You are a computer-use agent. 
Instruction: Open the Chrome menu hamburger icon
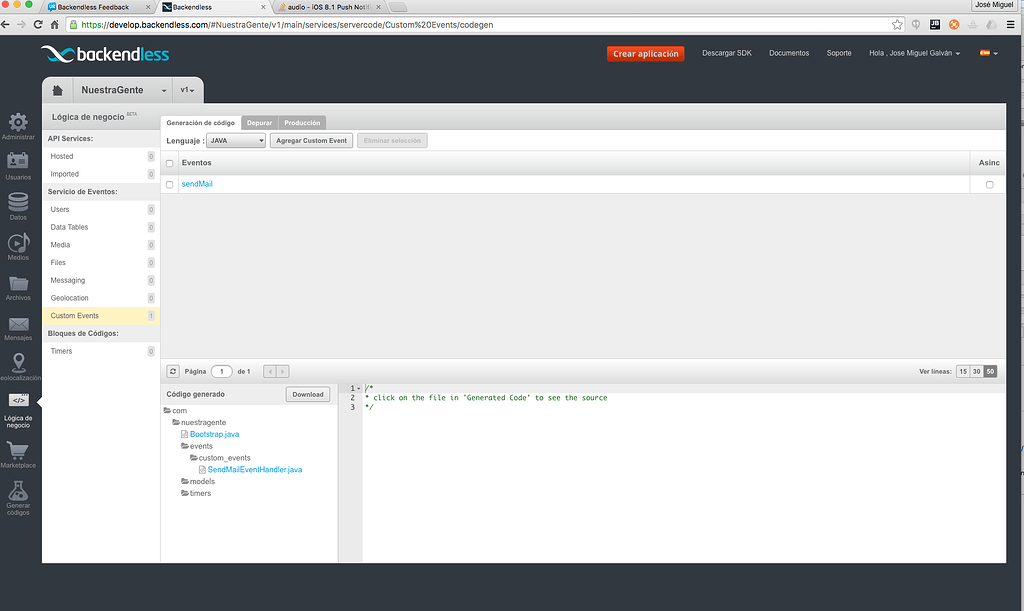tap(1010, 24)
